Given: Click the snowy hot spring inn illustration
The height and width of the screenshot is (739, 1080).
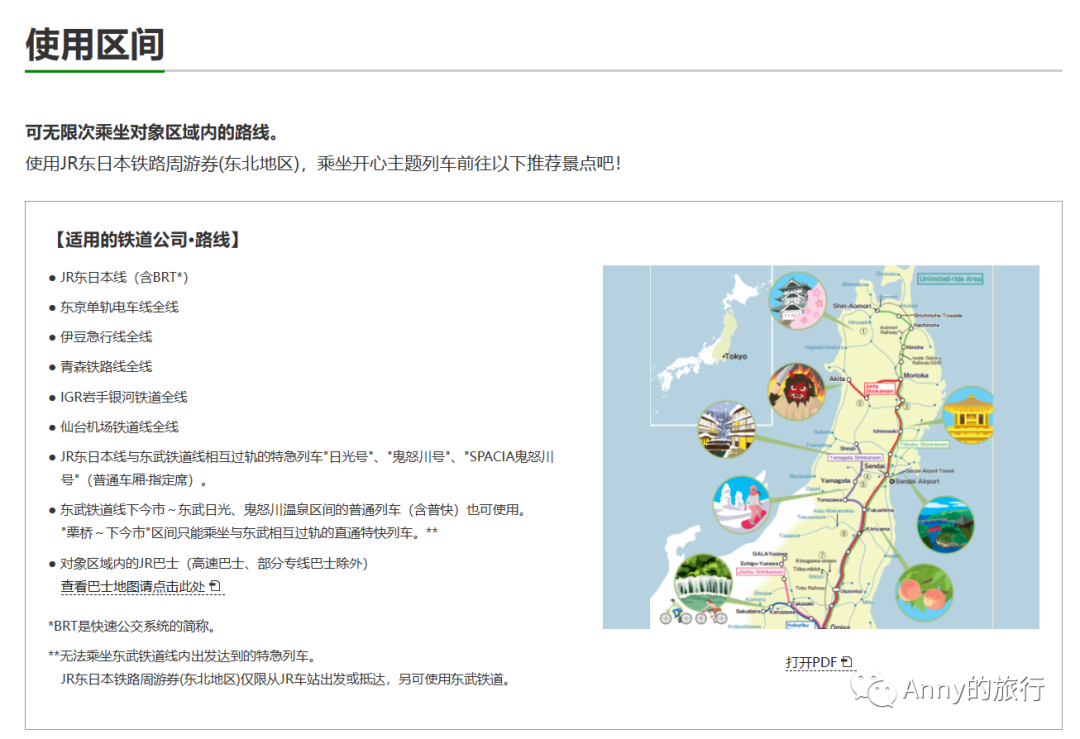Looking at the screenshot, I should pyautogui.click(x=727, y=429).
